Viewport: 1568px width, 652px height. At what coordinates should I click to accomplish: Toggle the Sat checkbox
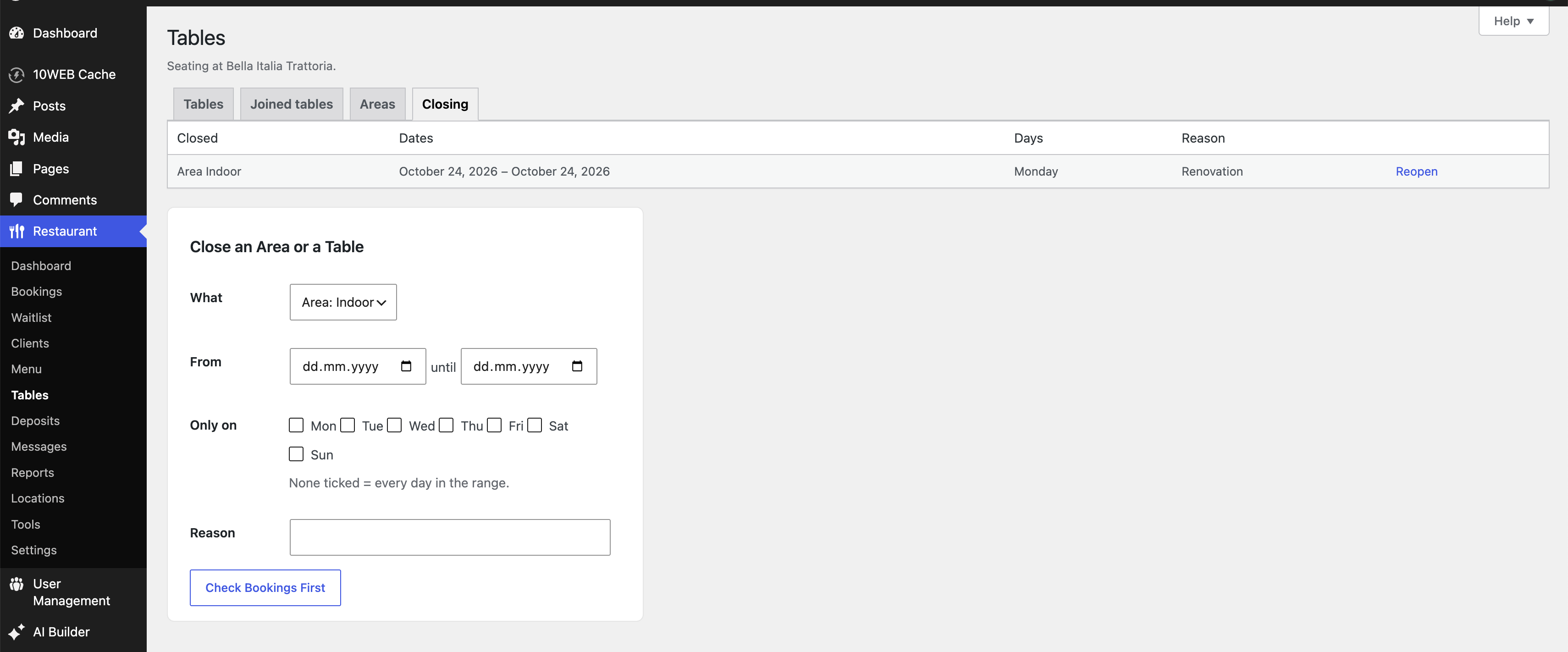(535, 425)
